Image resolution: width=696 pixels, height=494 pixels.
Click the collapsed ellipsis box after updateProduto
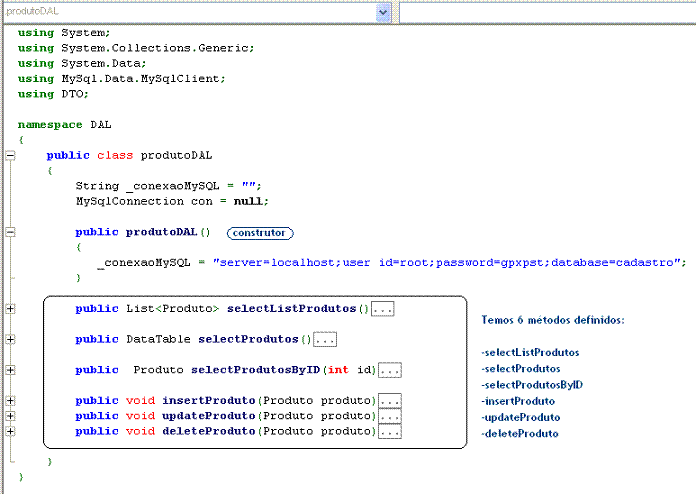(x=390, y=416)
